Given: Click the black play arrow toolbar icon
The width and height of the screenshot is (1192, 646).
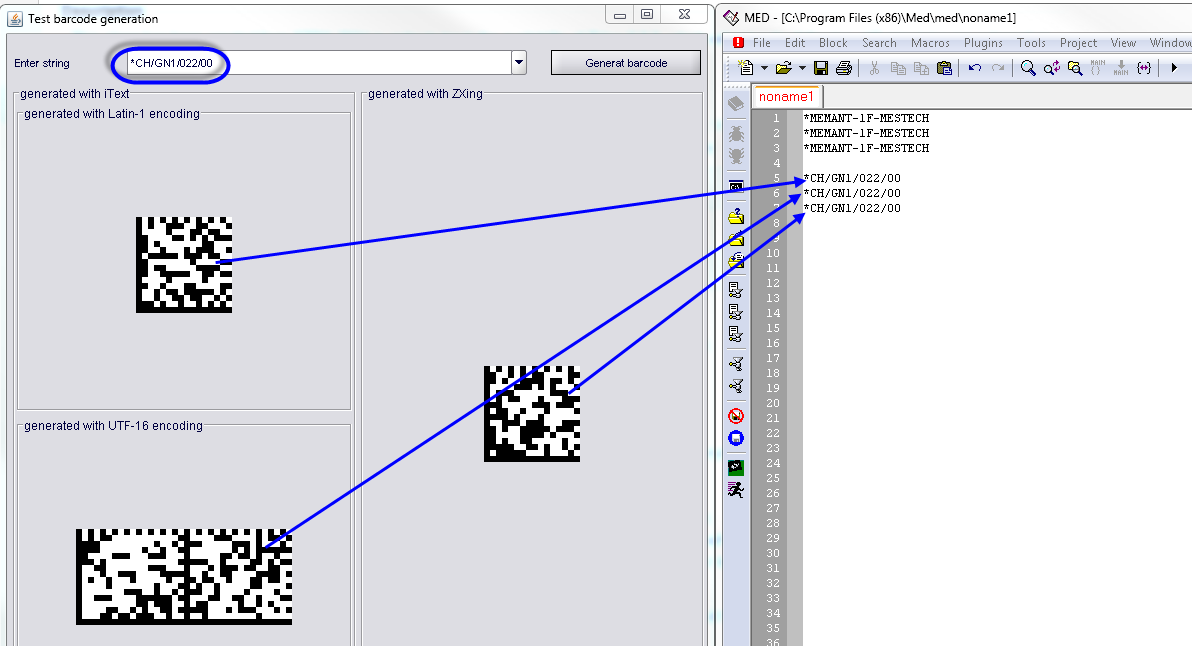Looking at the screenshot, I should click(1174, 68).
